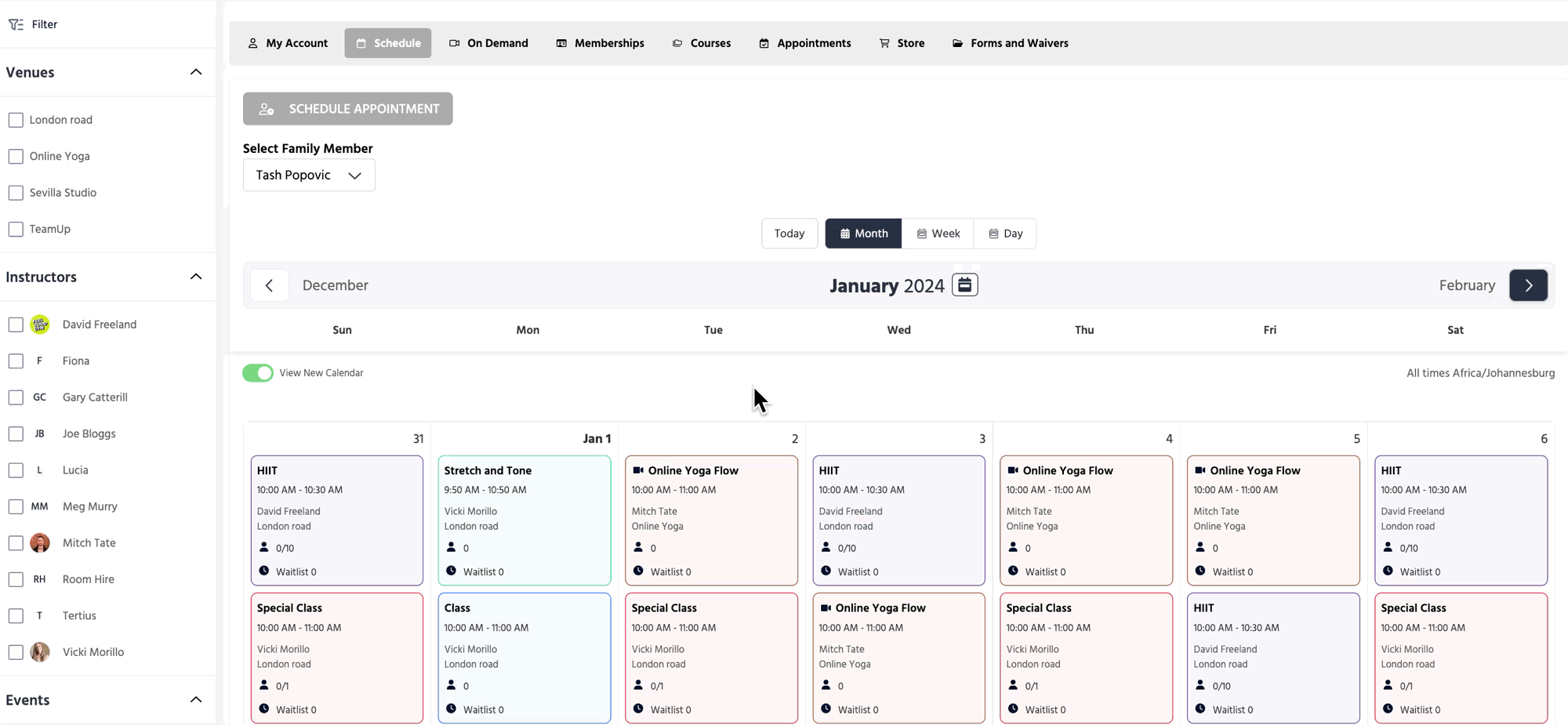The height and width of the screenshot is (725, 1568).
Task: Check the London road venue checkbox
Action: coord(16,120)
